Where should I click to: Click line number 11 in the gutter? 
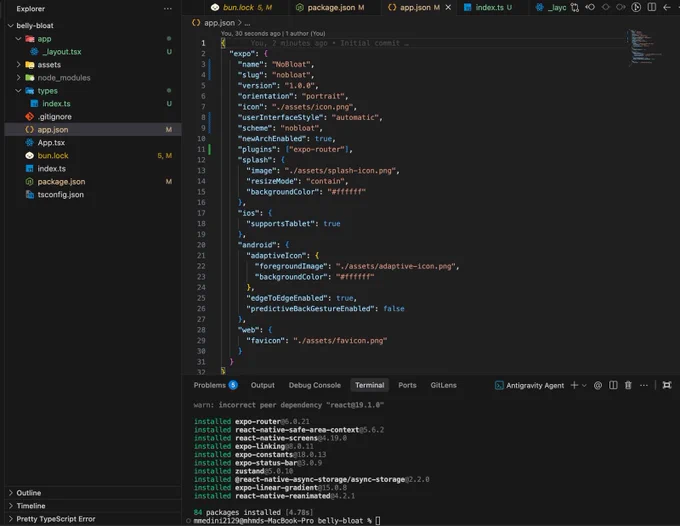pyautogui.click(x=201, y=149)
